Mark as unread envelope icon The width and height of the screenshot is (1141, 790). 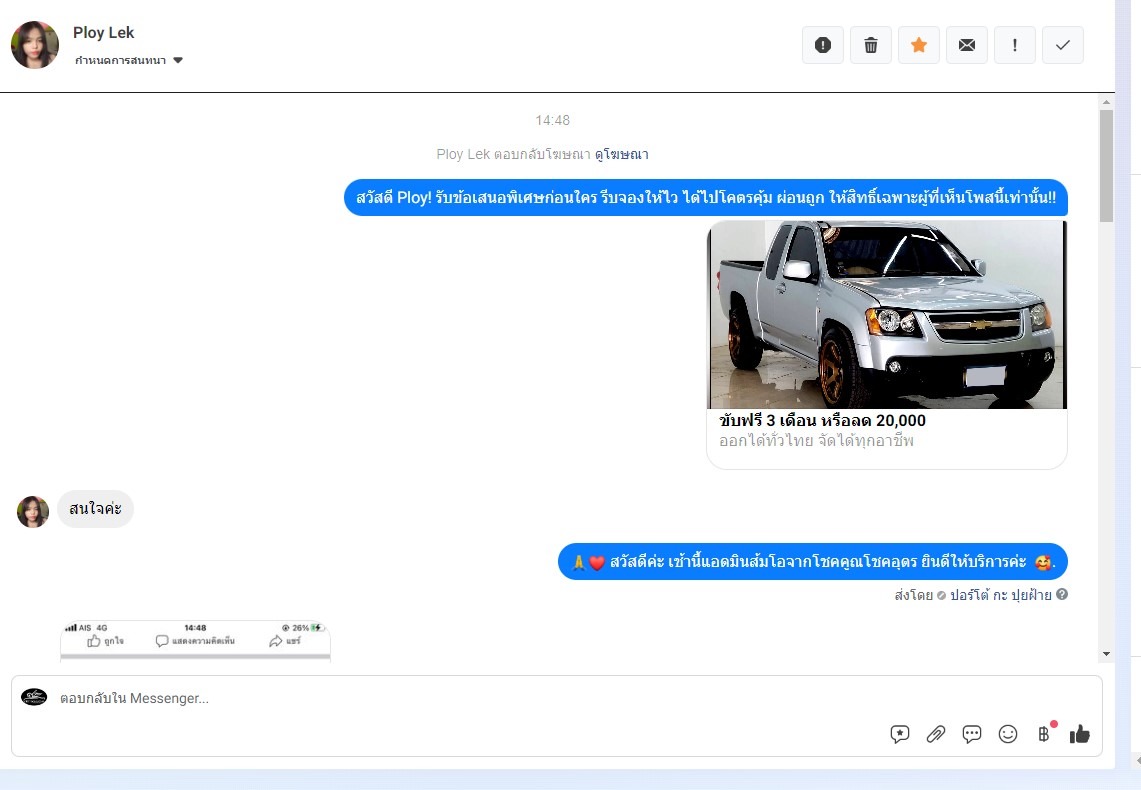(966, 45)
